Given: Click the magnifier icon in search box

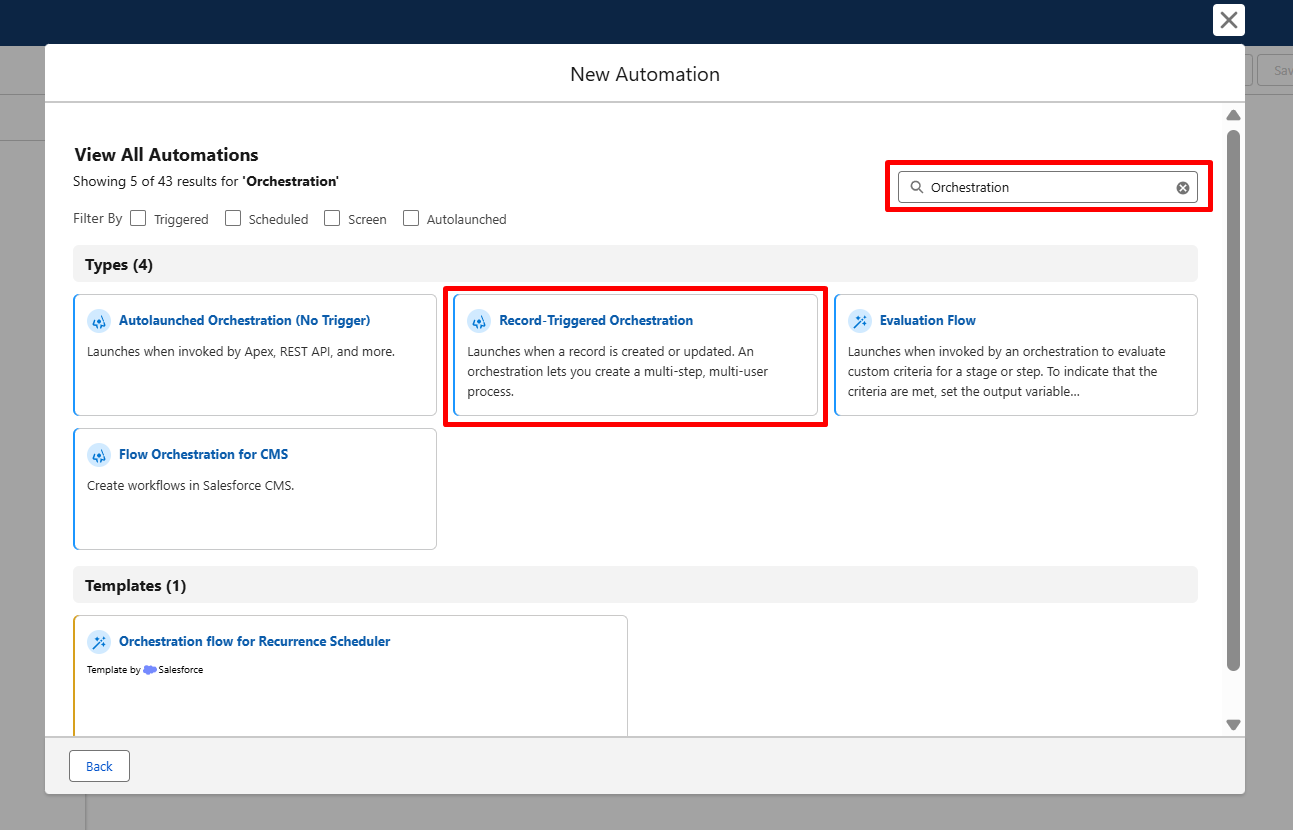Looking at the screenshot, I should (916, 187).
